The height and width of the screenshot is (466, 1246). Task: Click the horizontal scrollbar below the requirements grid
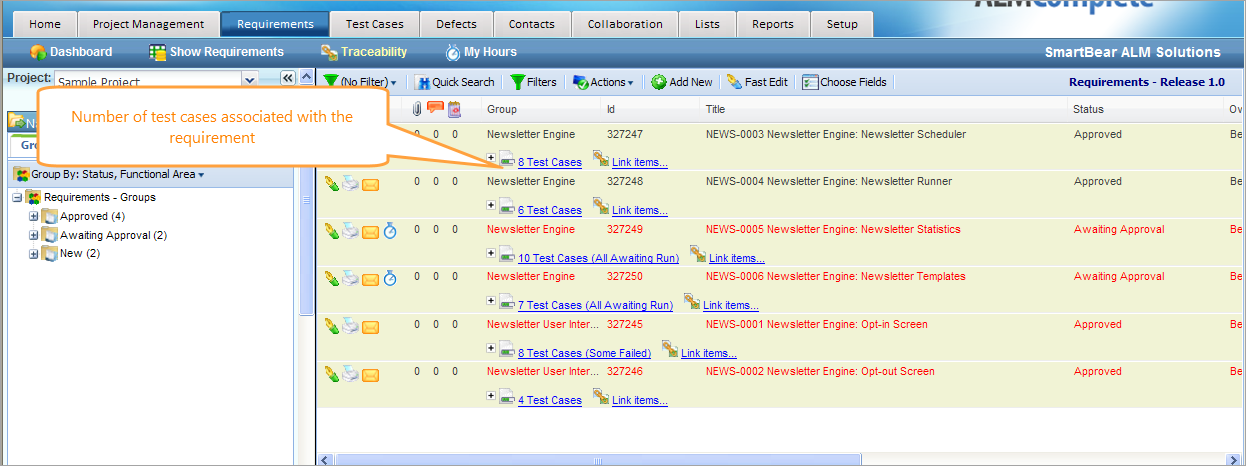click(x=600, y=460)
